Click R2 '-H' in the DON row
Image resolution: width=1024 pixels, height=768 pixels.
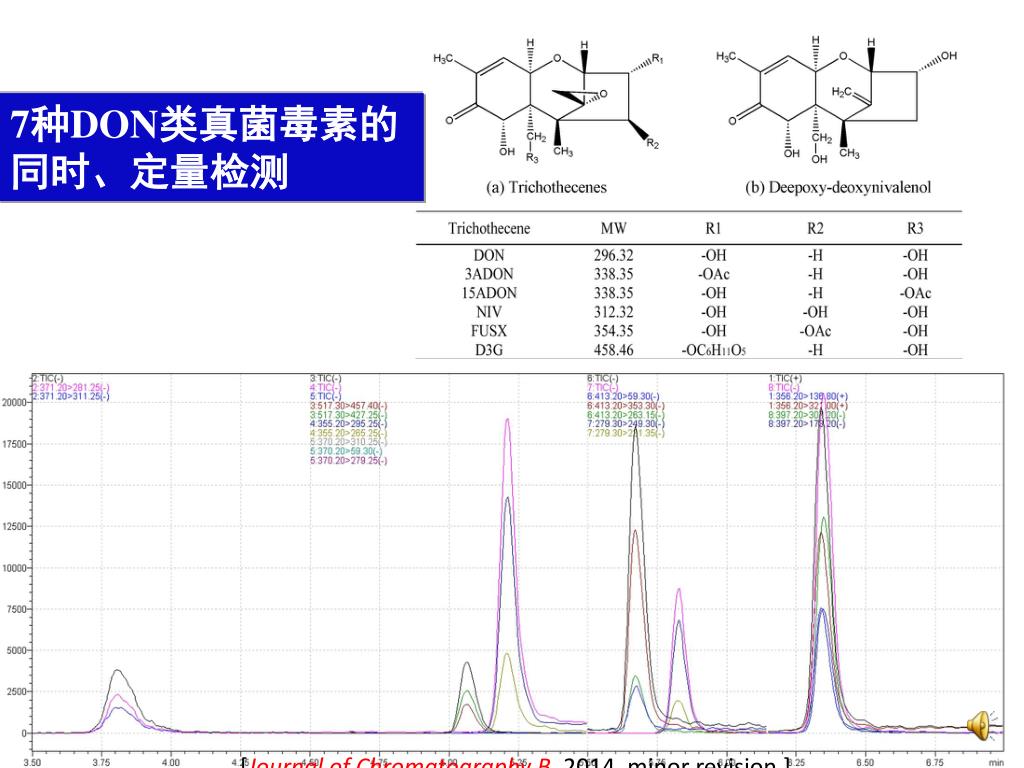[815, 255]
